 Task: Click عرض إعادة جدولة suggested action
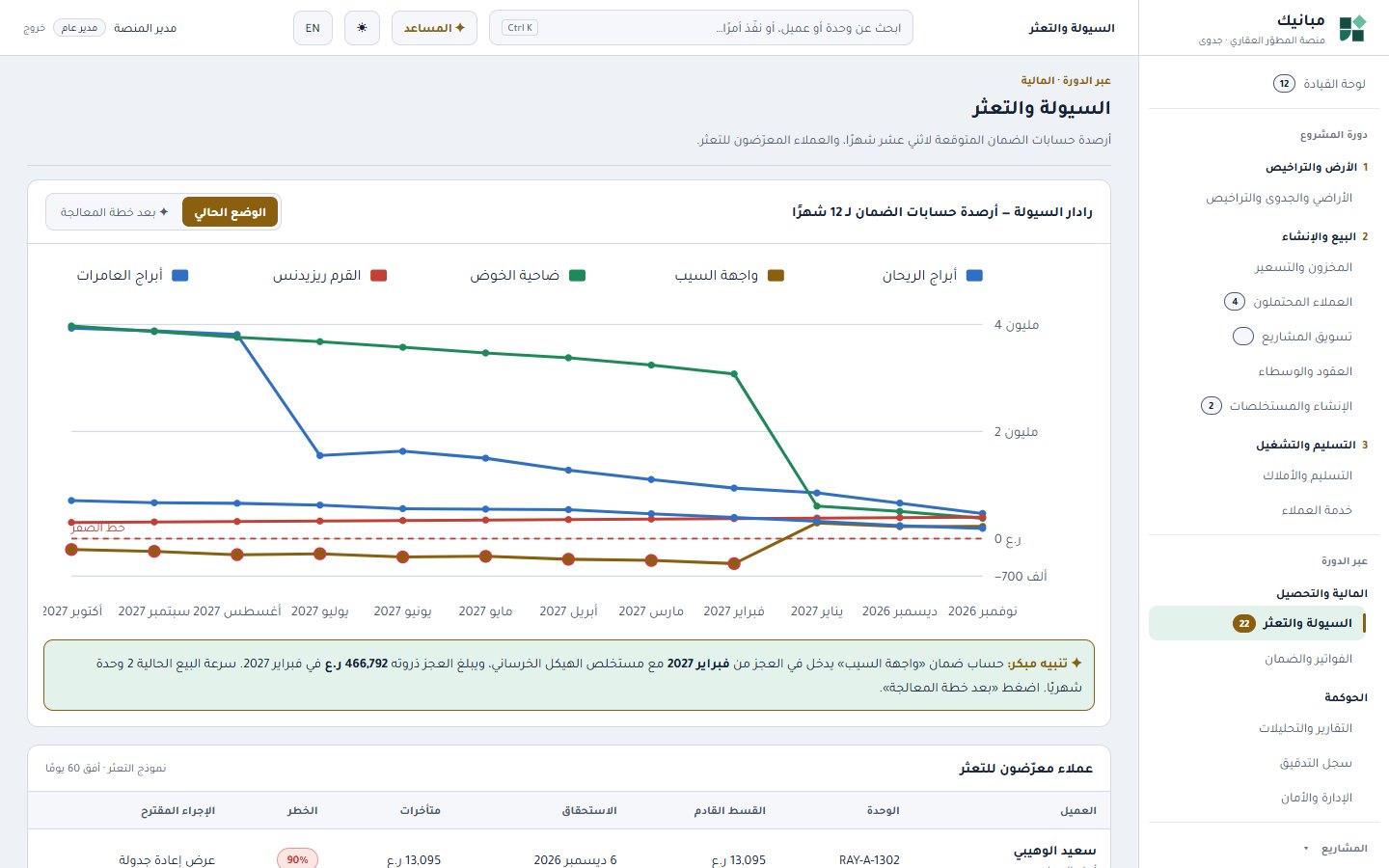click(167, 860)
